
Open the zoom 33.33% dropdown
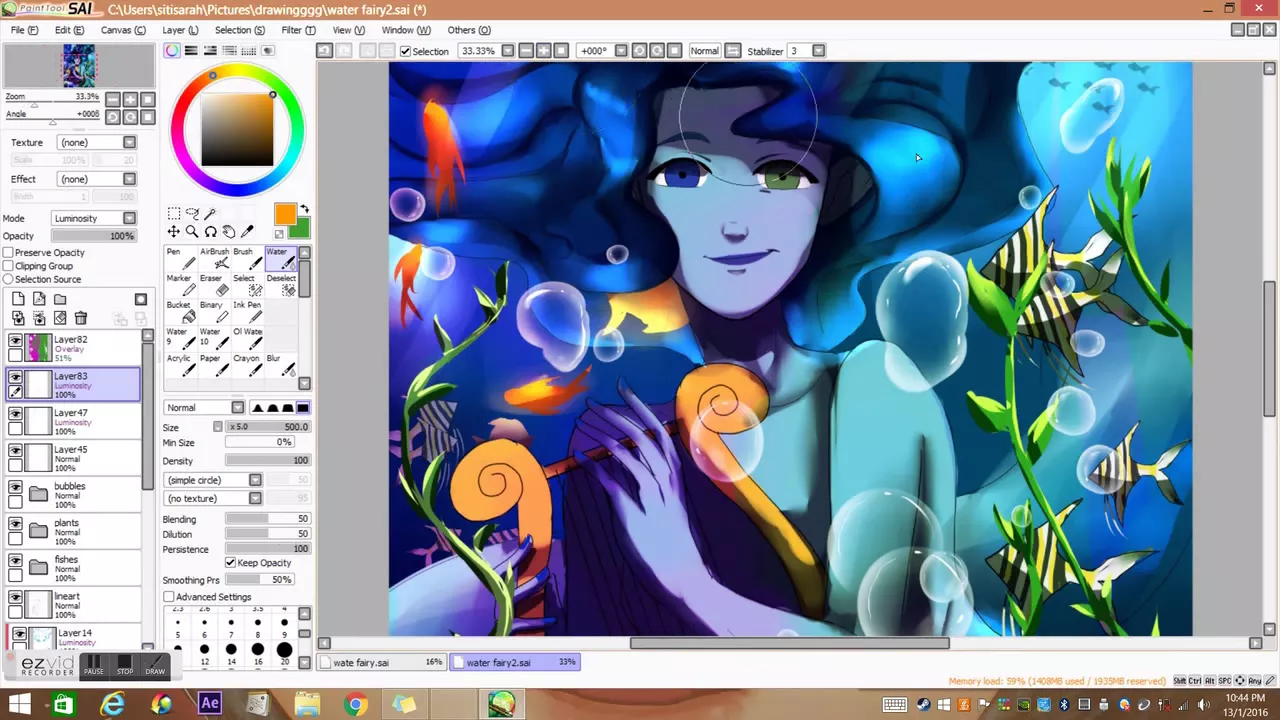[x=507, y=51]
